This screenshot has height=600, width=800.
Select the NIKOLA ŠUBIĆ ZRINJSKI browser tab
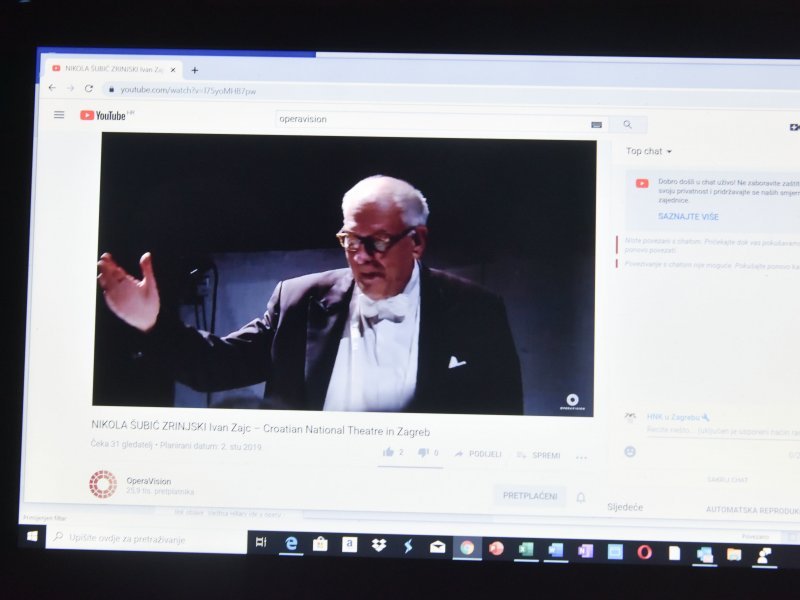[112, 69]
